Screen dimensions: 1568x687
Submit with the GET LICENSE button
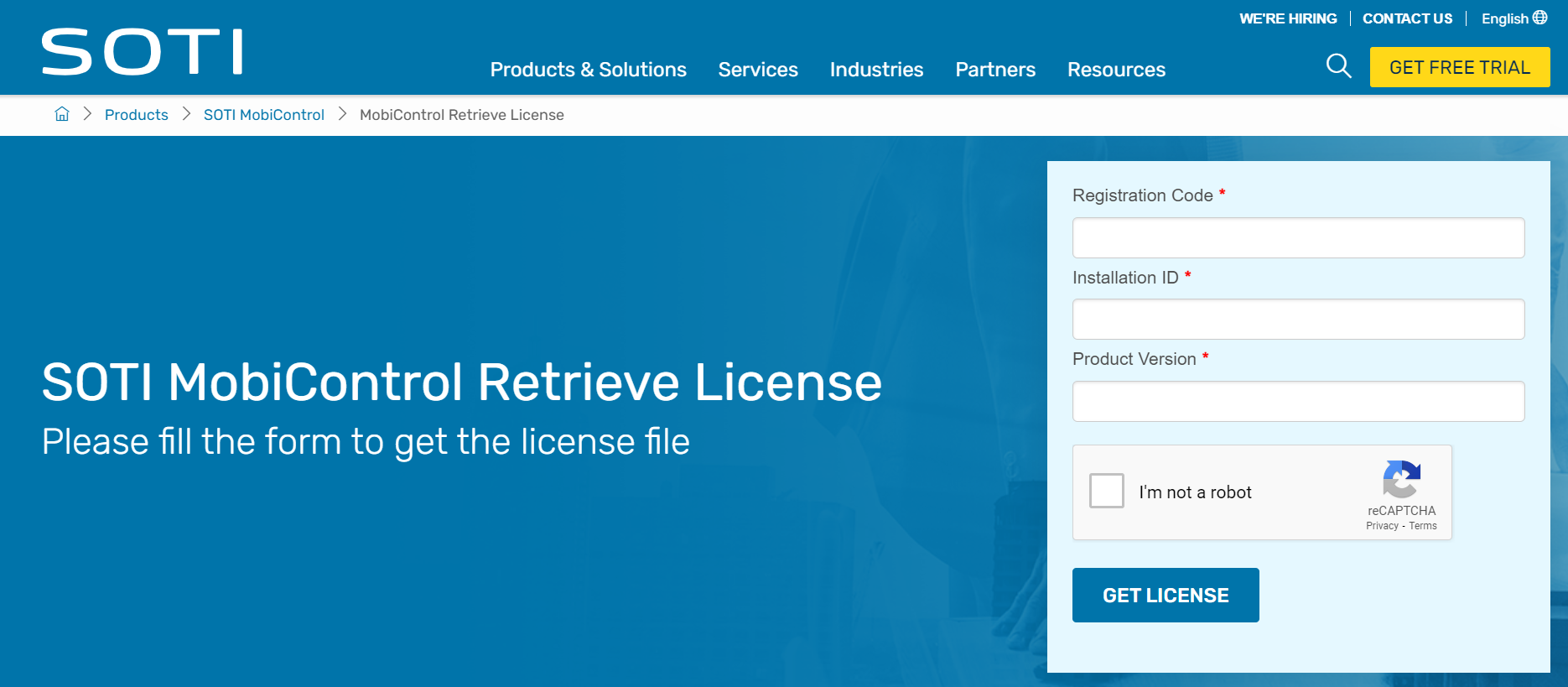point(1166,595)
